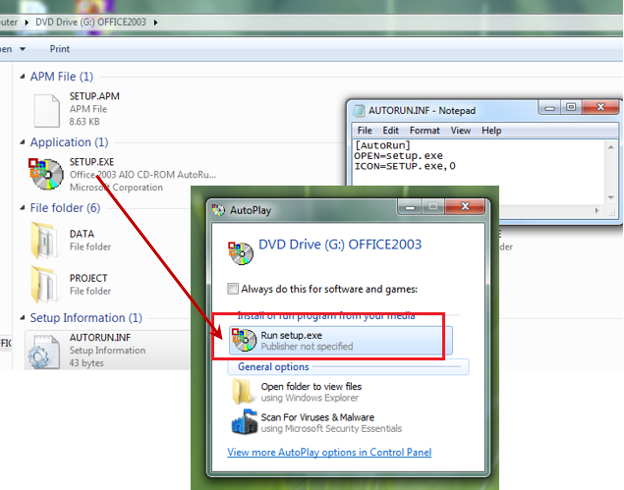Click the OPEN=setup.exe line in Notepad
The width and height of the screenshot is (624, 490).
(x=398, y=156)
